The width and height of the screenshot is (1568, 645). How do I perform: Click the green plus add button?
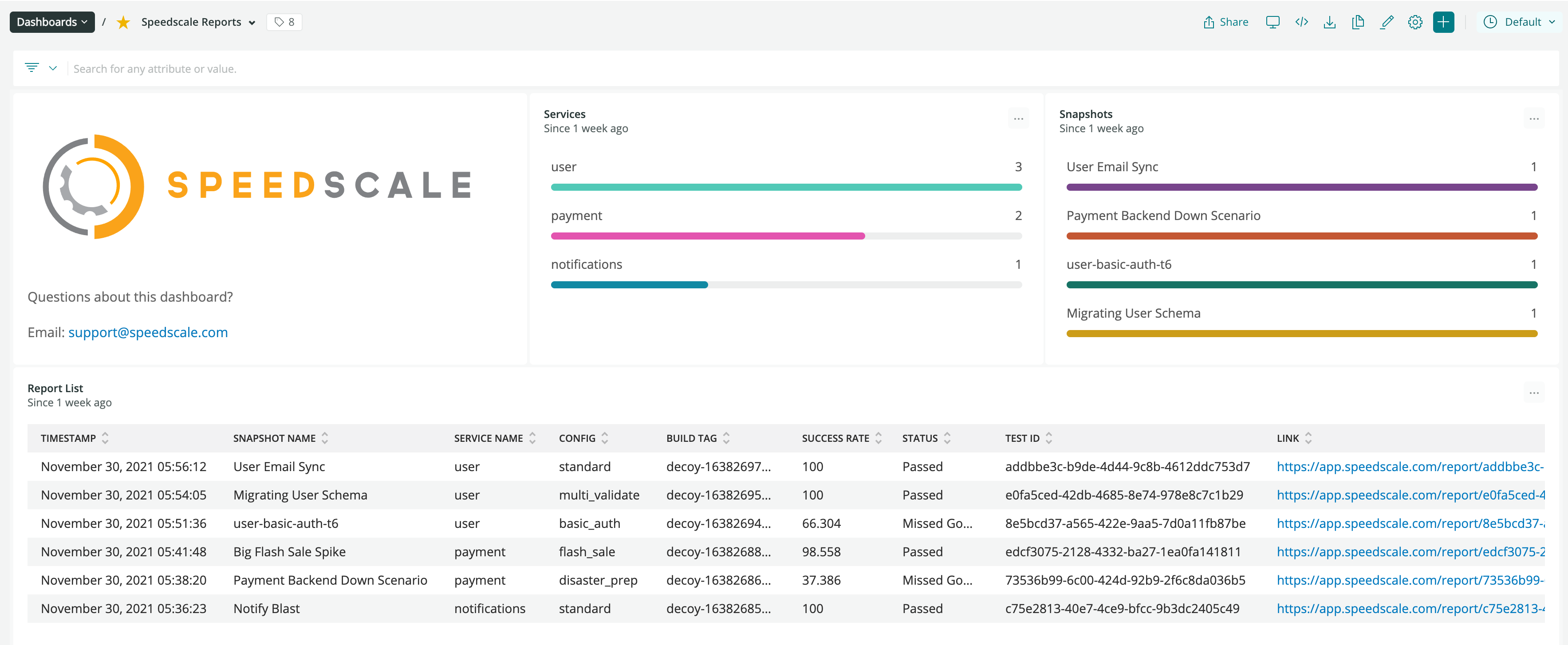(x=1443, y=23)
